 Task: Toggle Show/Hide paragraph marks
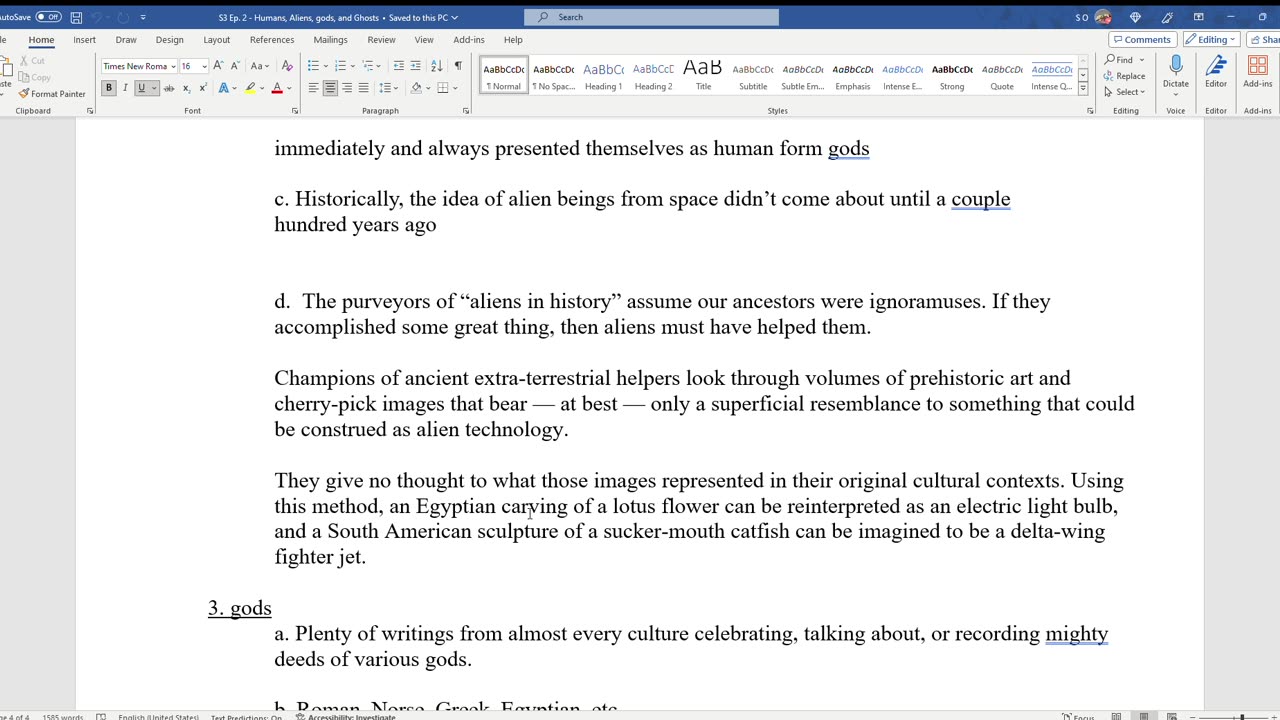click(x=458, y=66)
